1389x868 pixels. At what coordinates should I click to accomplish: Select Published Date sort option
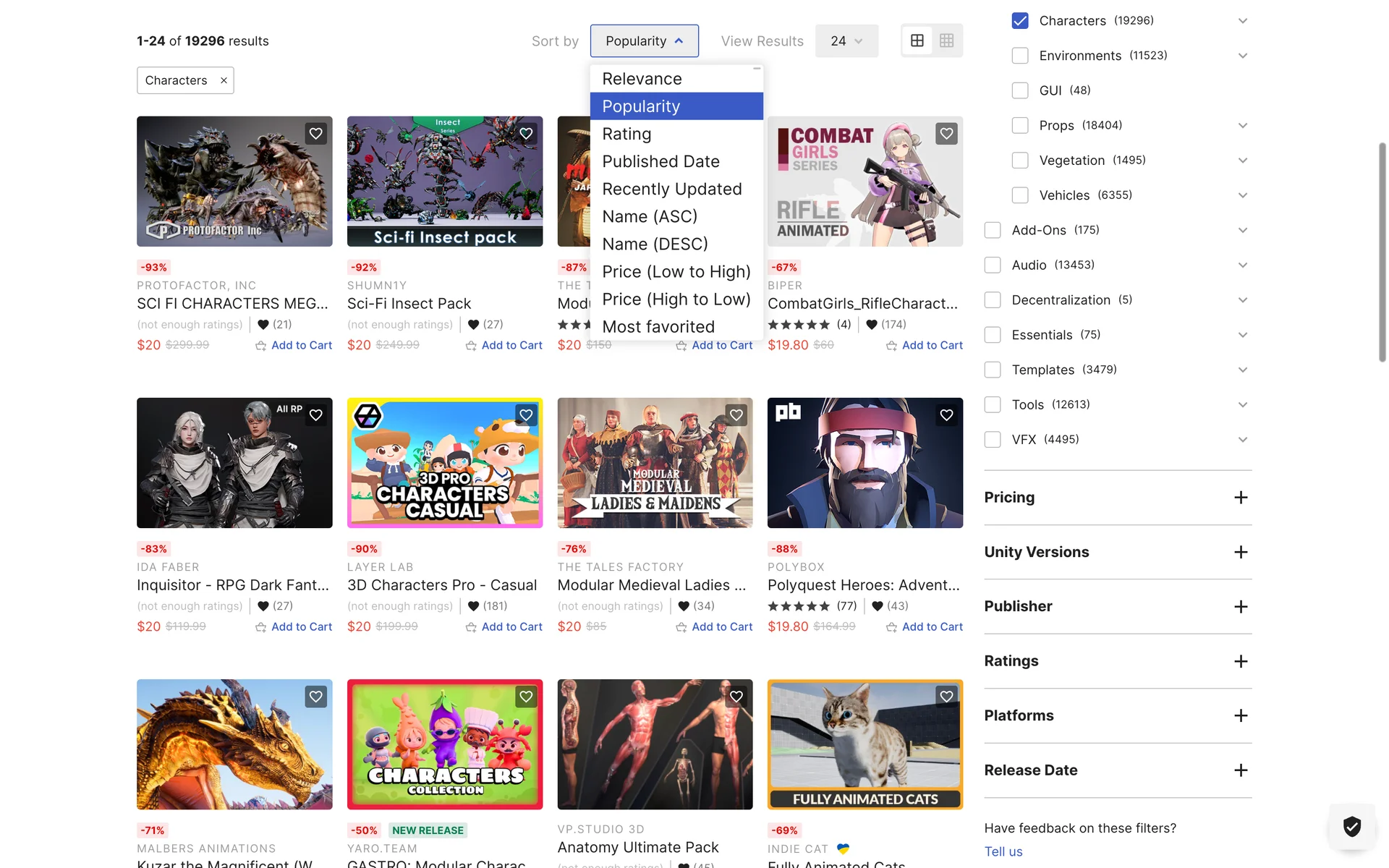[x=660, y=161]
